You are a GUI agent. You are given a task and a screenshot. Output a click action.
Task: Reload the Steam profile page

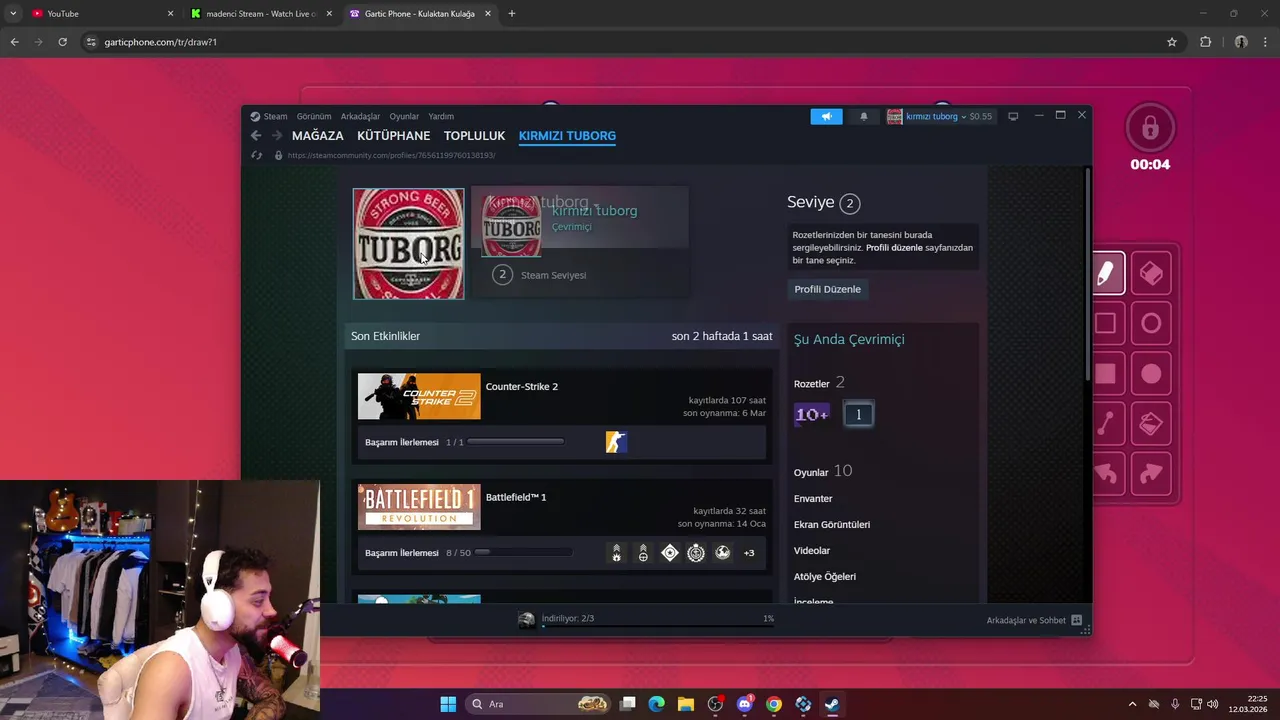(x=256, y=155)
